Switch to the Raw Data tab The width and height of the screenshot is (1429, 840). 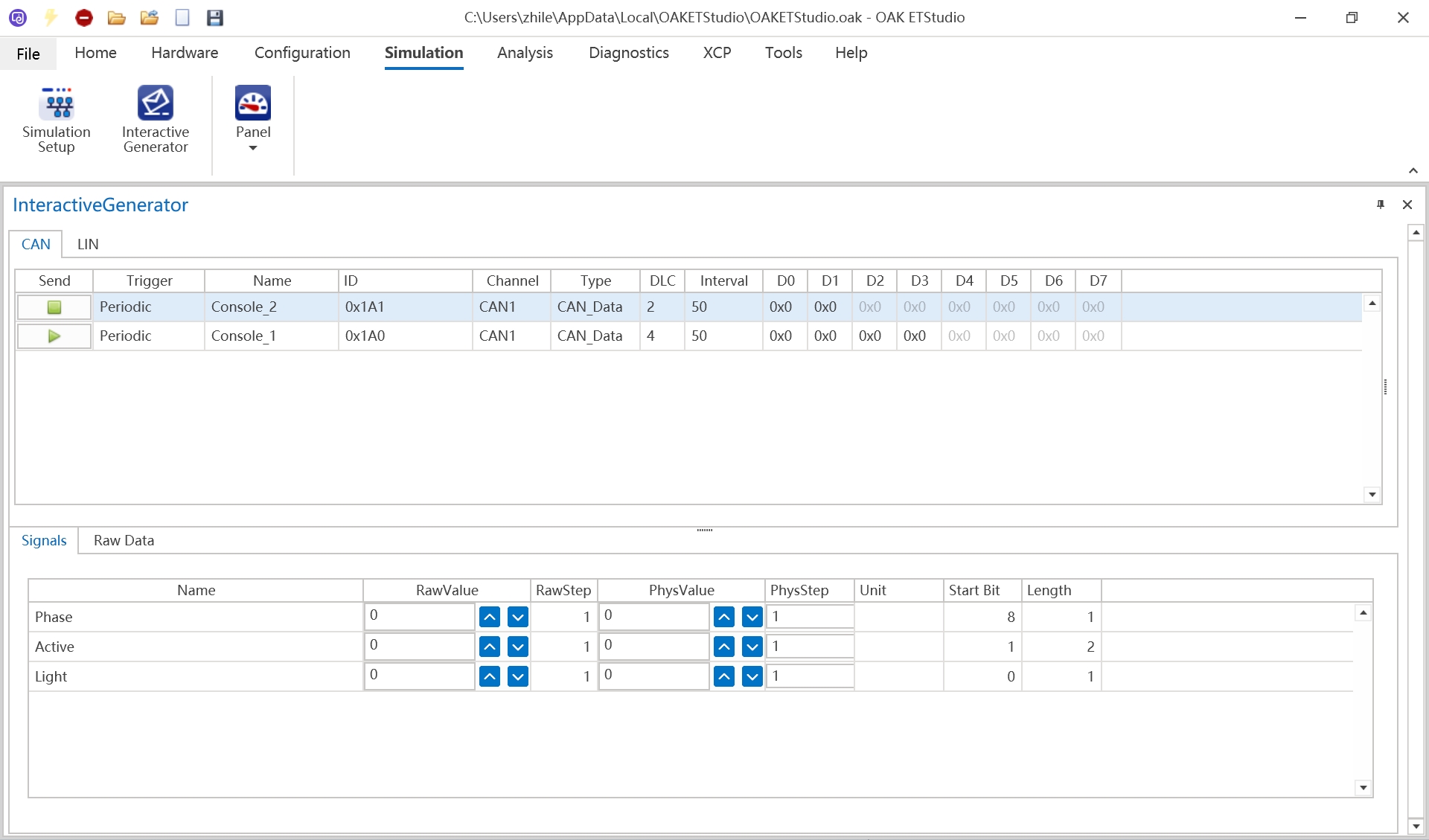point(124,541)
